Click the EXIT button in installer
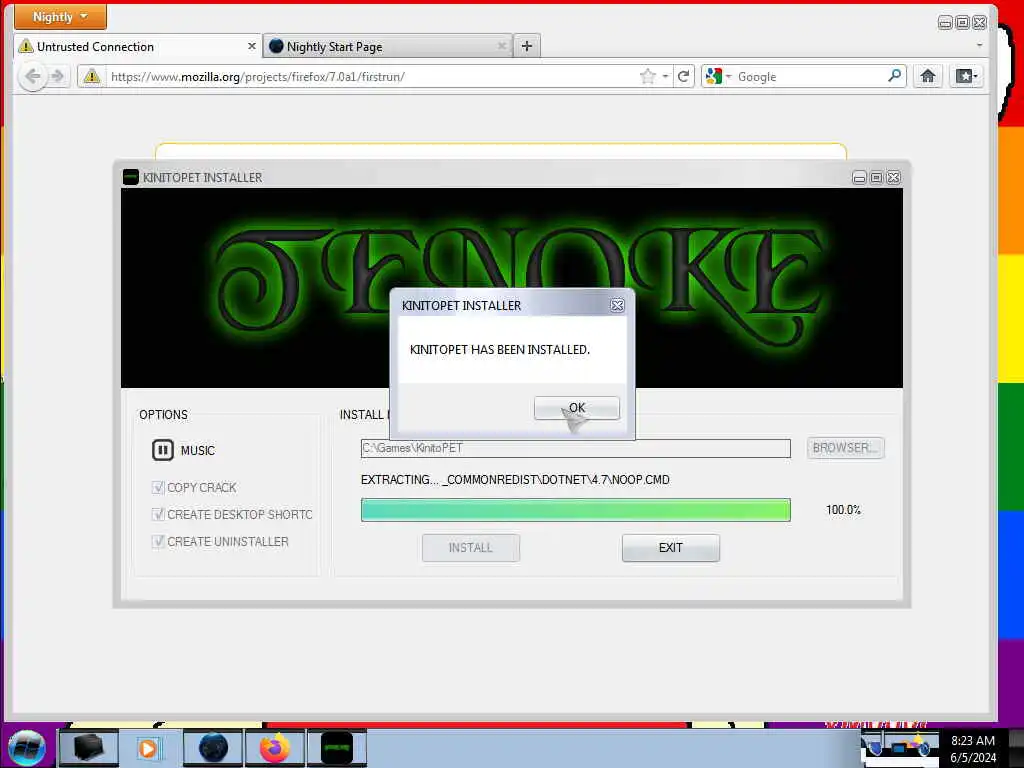This screenshot has width=1024, height=768. click(671, 548)
